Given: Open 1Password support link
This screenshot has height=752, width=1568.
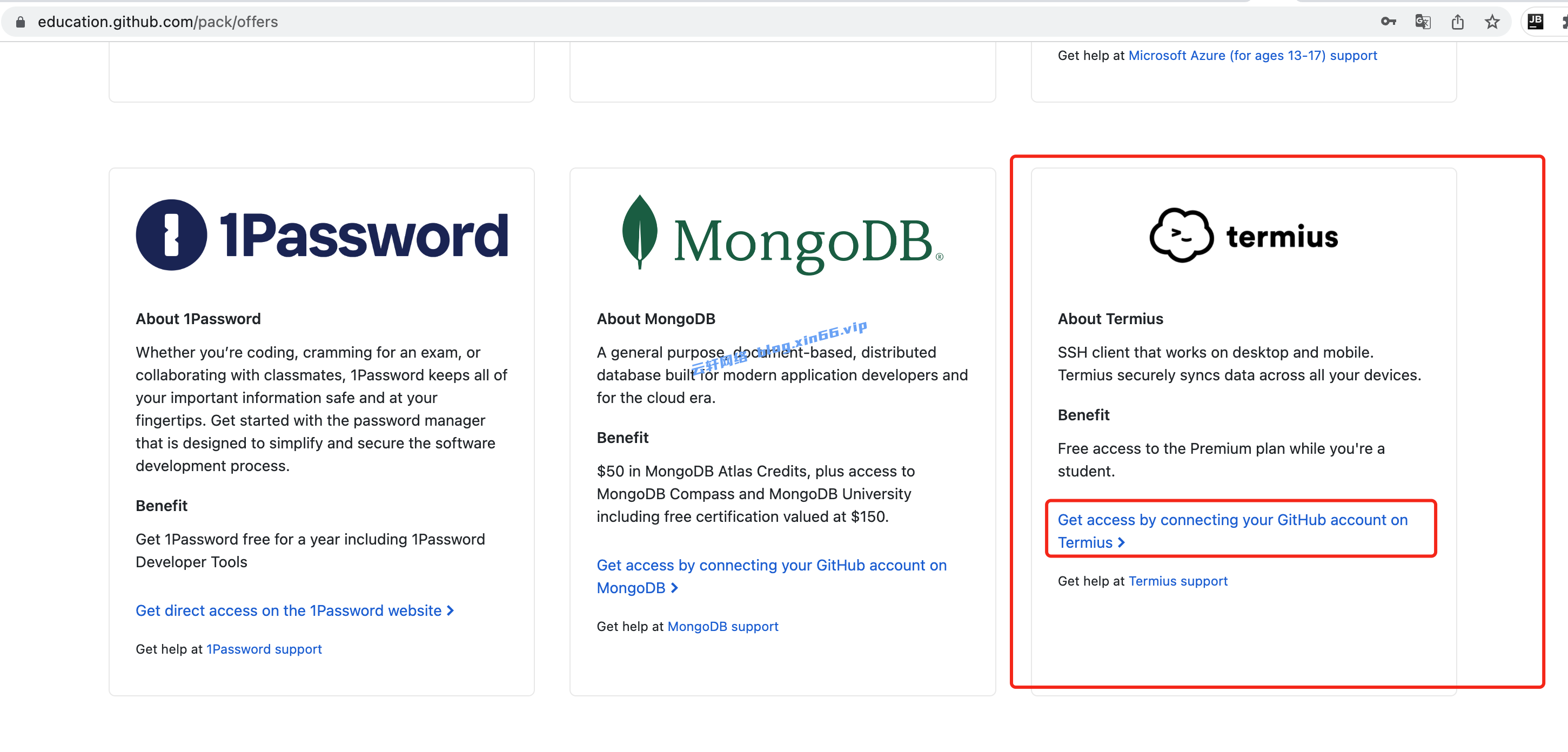Looking at the screenshot, I should [264, 649].
